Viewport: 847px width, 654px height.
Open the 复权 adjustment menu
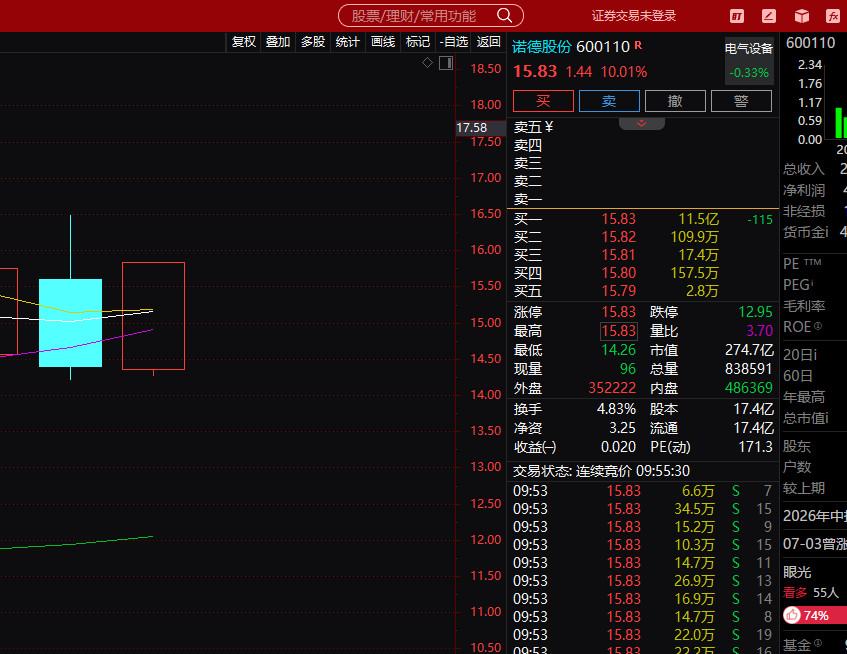click(x=244, y=42)
